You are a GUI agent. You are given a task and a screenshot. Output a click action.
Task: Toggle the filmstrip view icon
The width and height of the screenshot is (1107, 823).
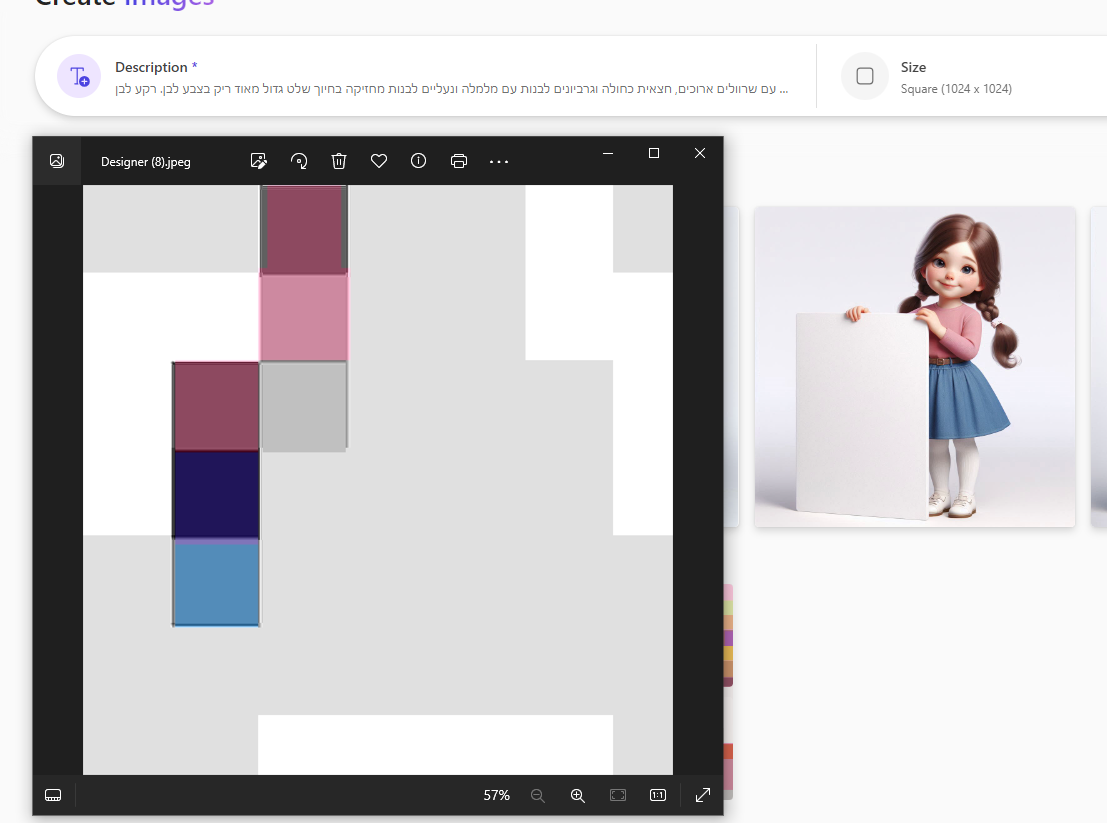[54, 795]
